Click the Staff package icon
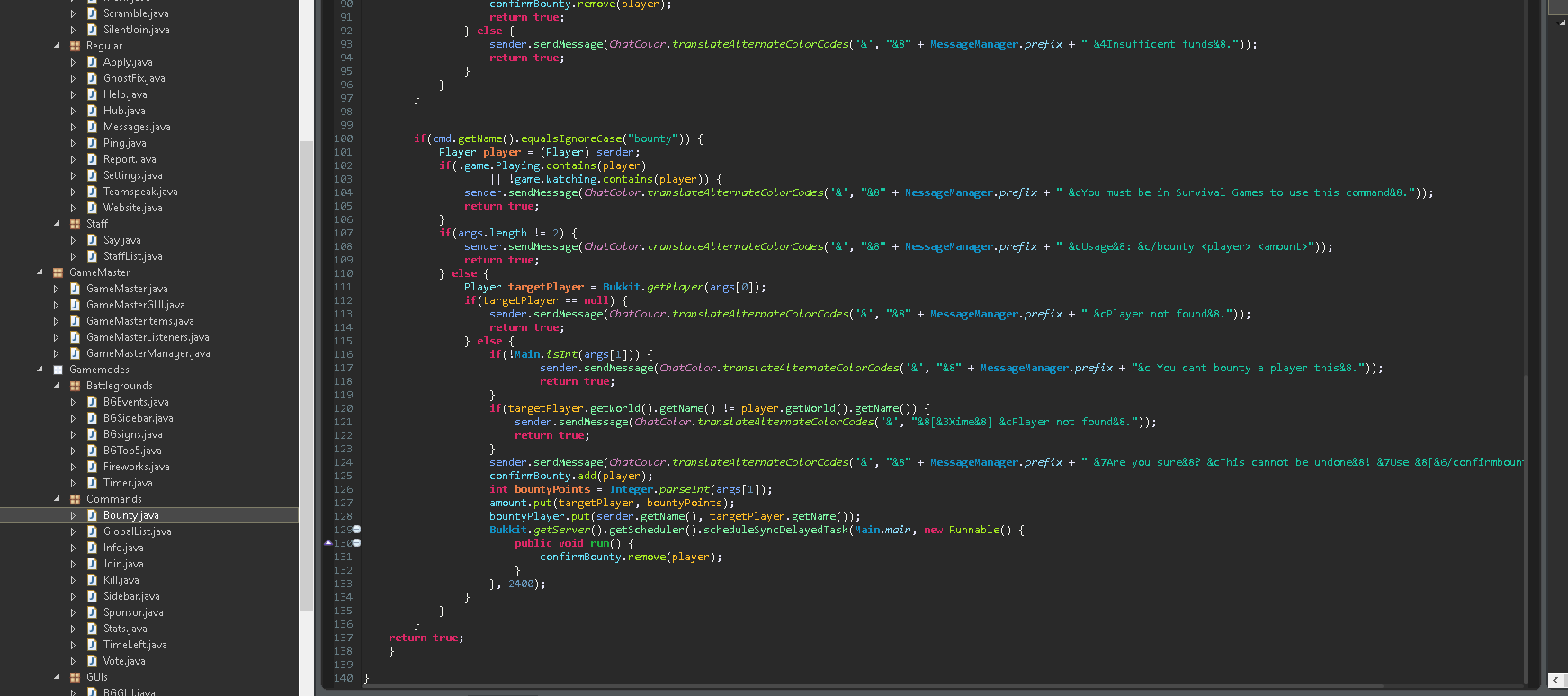The image size is (1568, 696). click(x=75, y=224)
